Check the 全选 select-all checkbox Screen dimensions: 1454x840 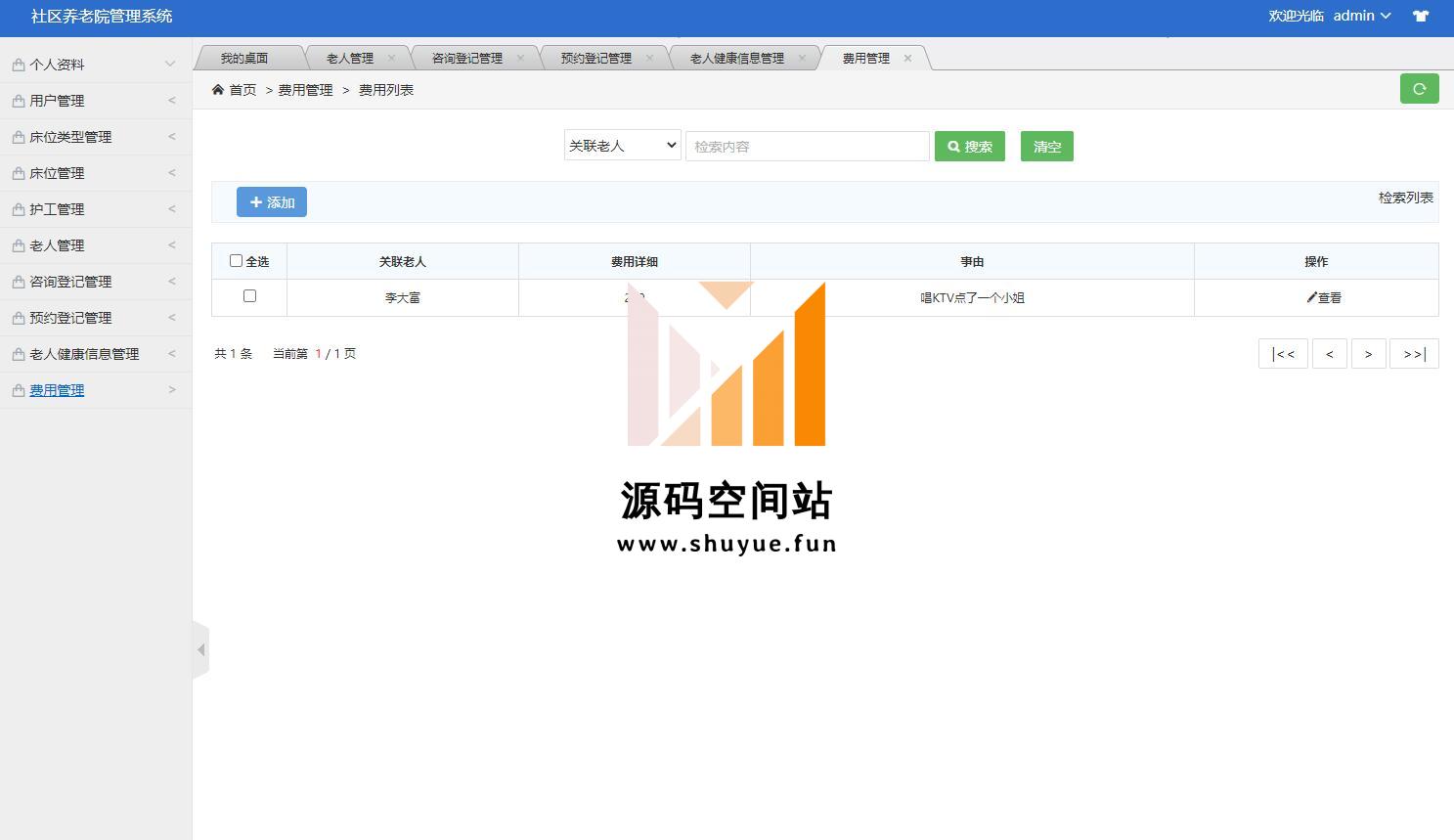[236, 260]
